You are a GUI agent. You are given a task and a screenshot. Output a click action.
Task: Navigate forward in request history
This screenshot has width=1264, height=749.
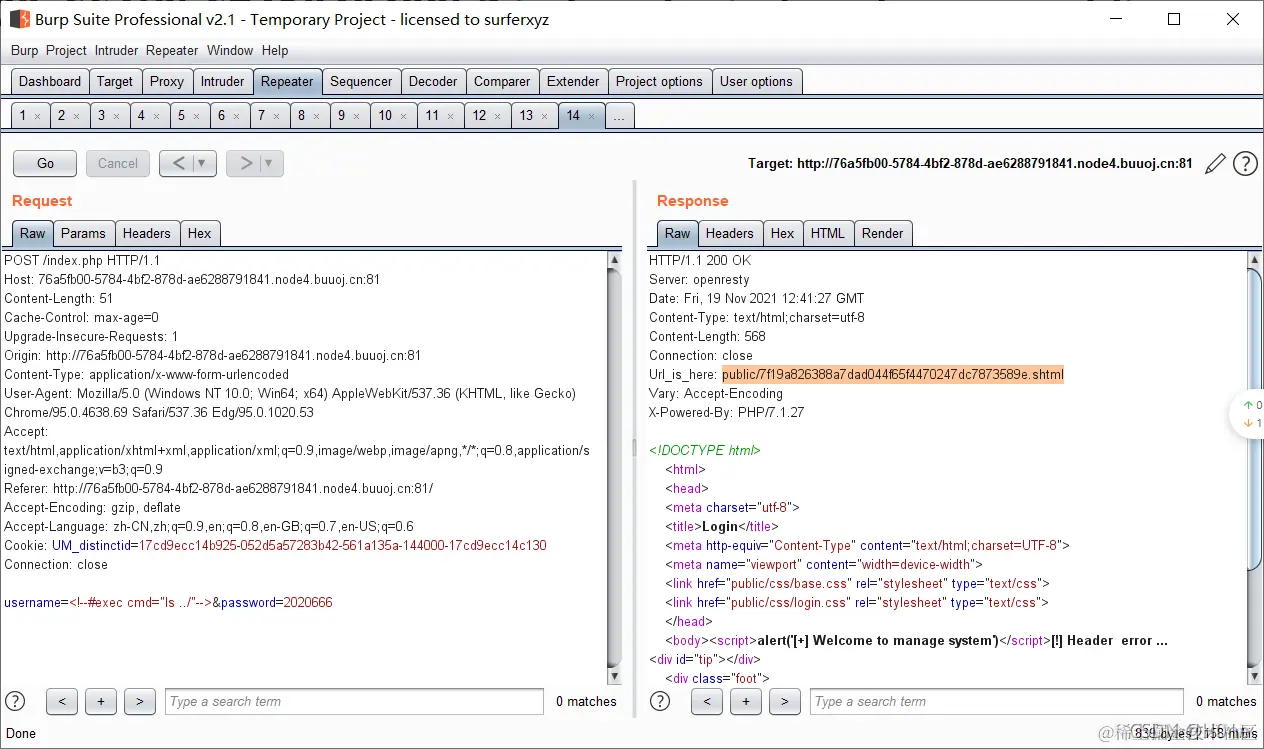click(245, 163)
